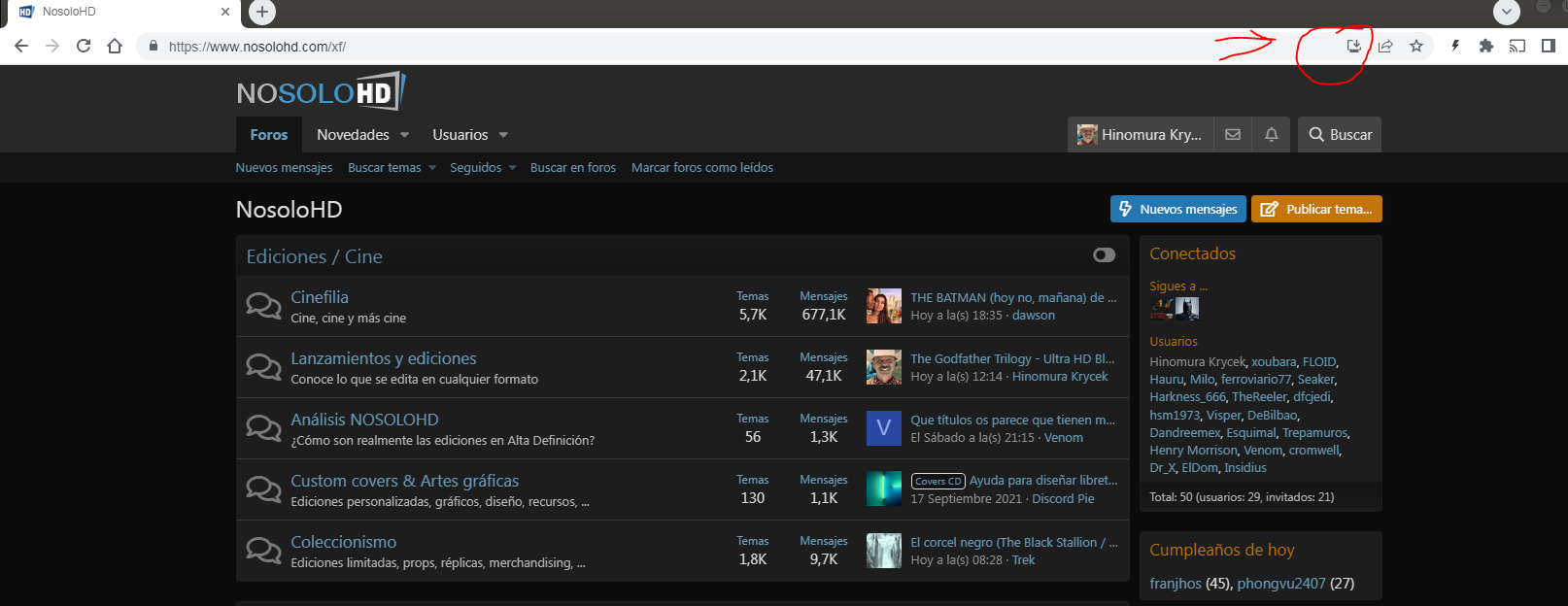Select the Foros tab
The width and height of the screenshot is (1568, 606).
269,135
